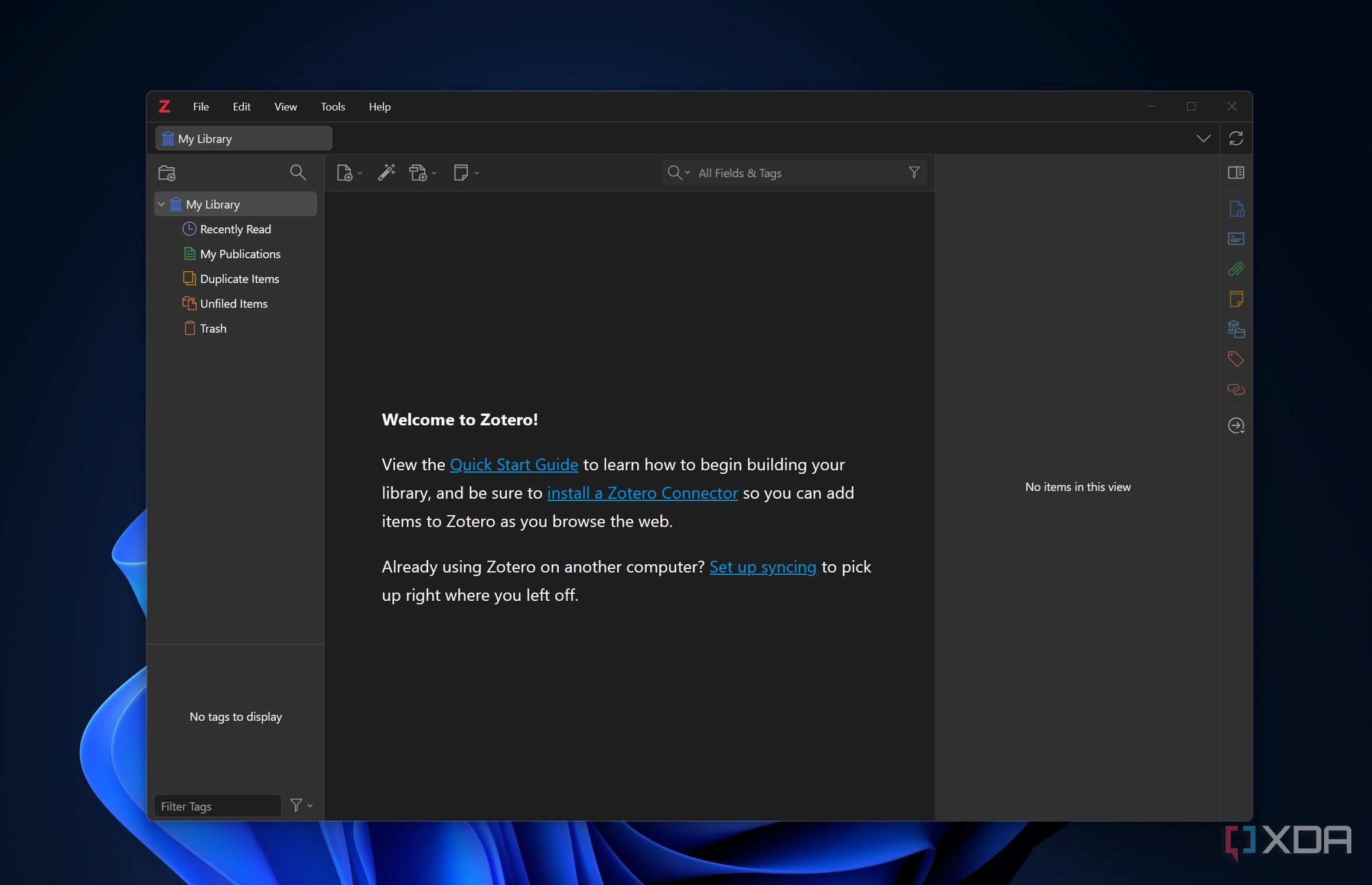Click the filter funnel in search bar

click(x=914, y=173)
